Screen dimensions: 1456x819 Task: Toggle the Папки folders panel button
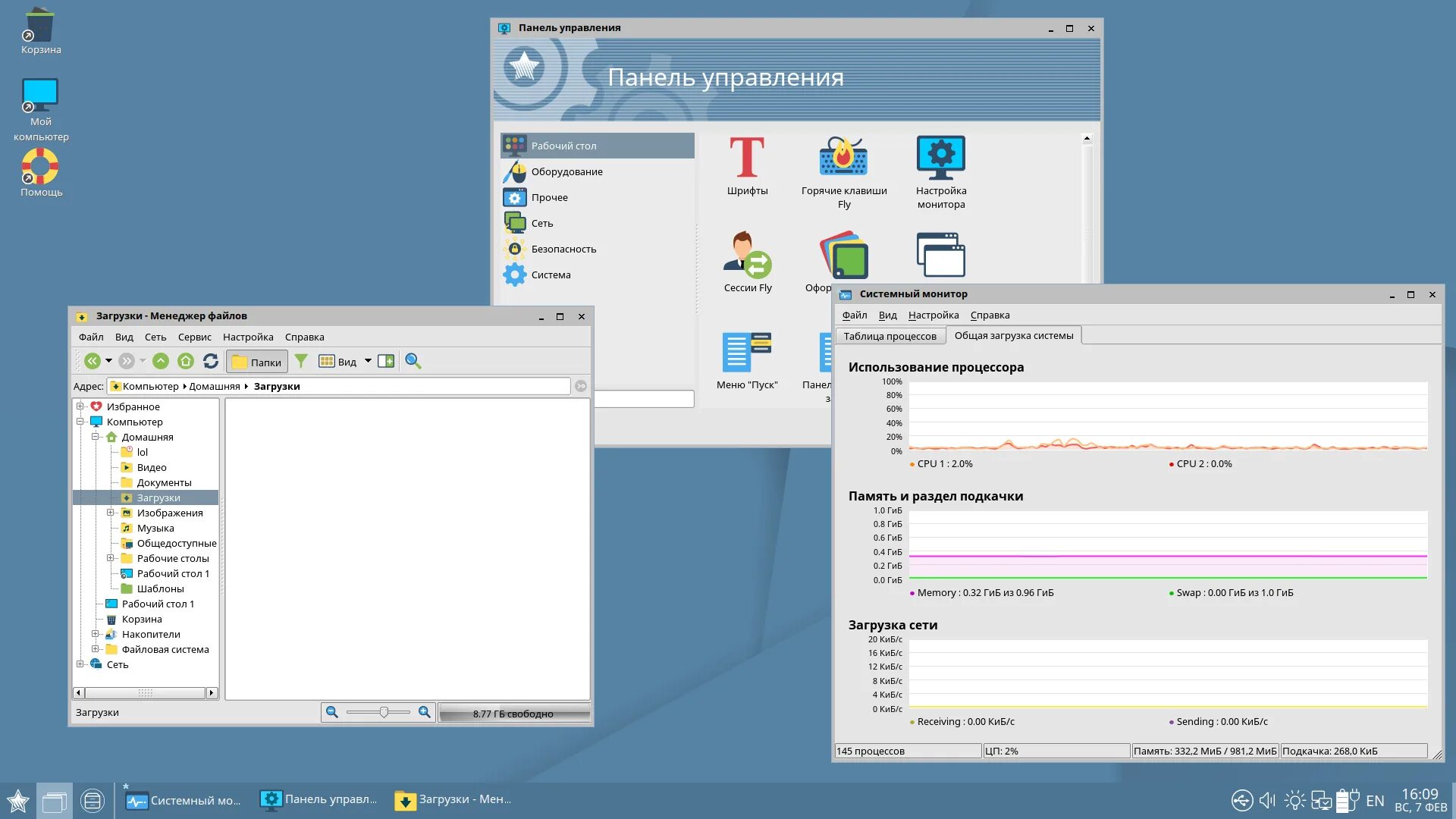tap(257, 362)
